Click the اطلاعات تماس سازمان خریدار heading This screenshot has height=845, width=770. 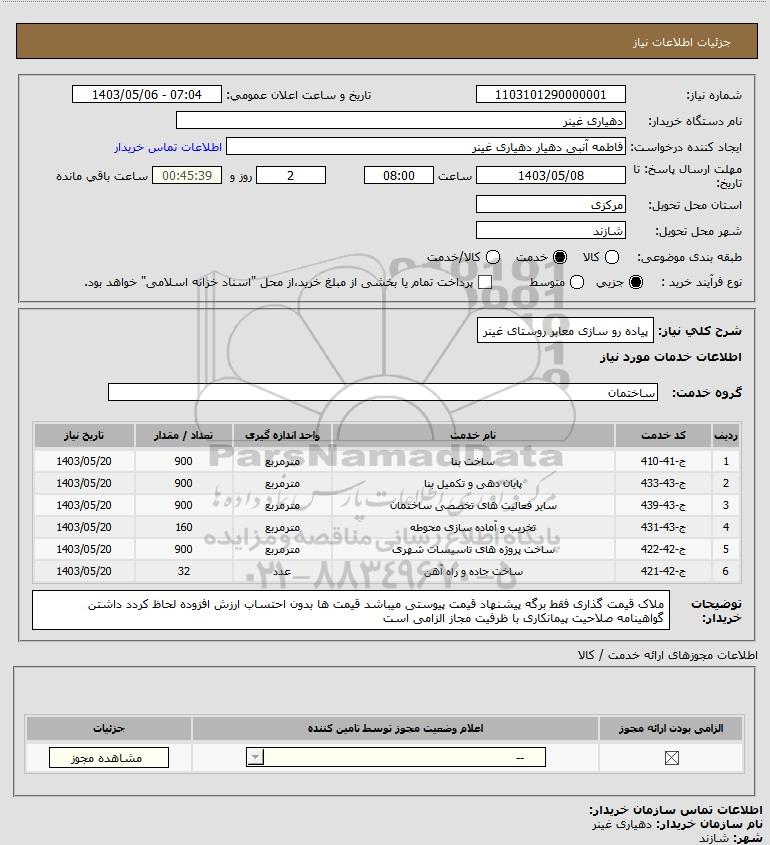click(x=676, y=810)
